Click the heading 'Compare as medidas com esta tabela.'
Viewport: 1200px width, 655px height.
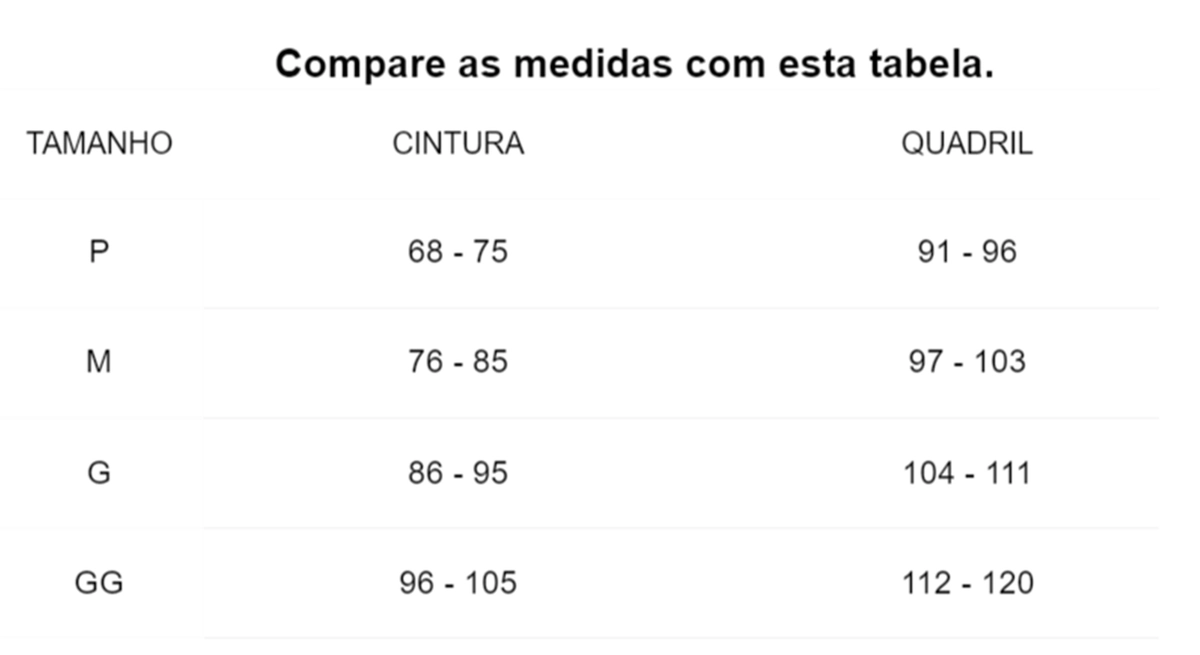coord(635,65)
